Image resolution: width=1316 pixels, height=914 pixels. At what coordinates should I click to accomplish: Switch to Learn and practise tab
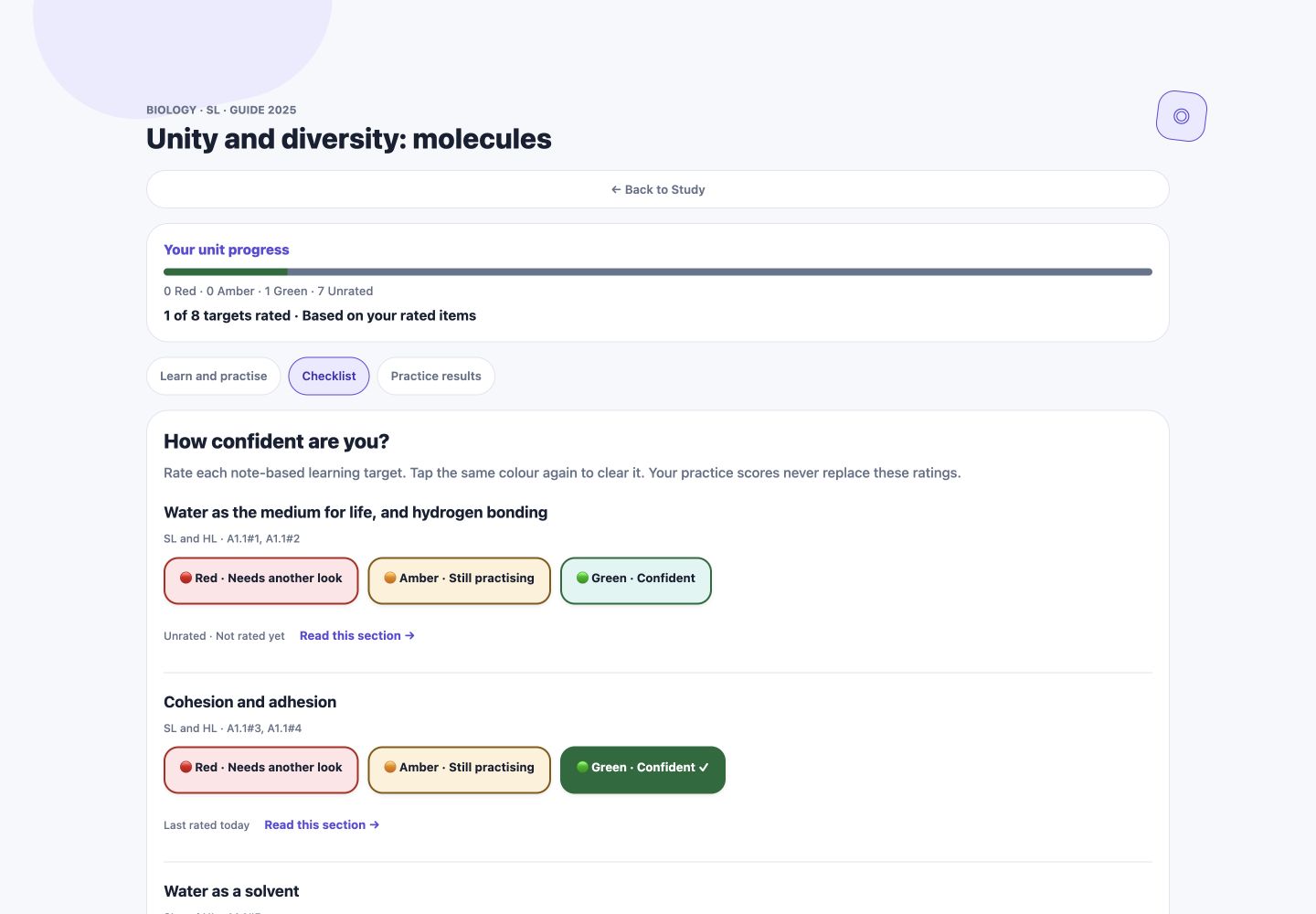point(214,376)
